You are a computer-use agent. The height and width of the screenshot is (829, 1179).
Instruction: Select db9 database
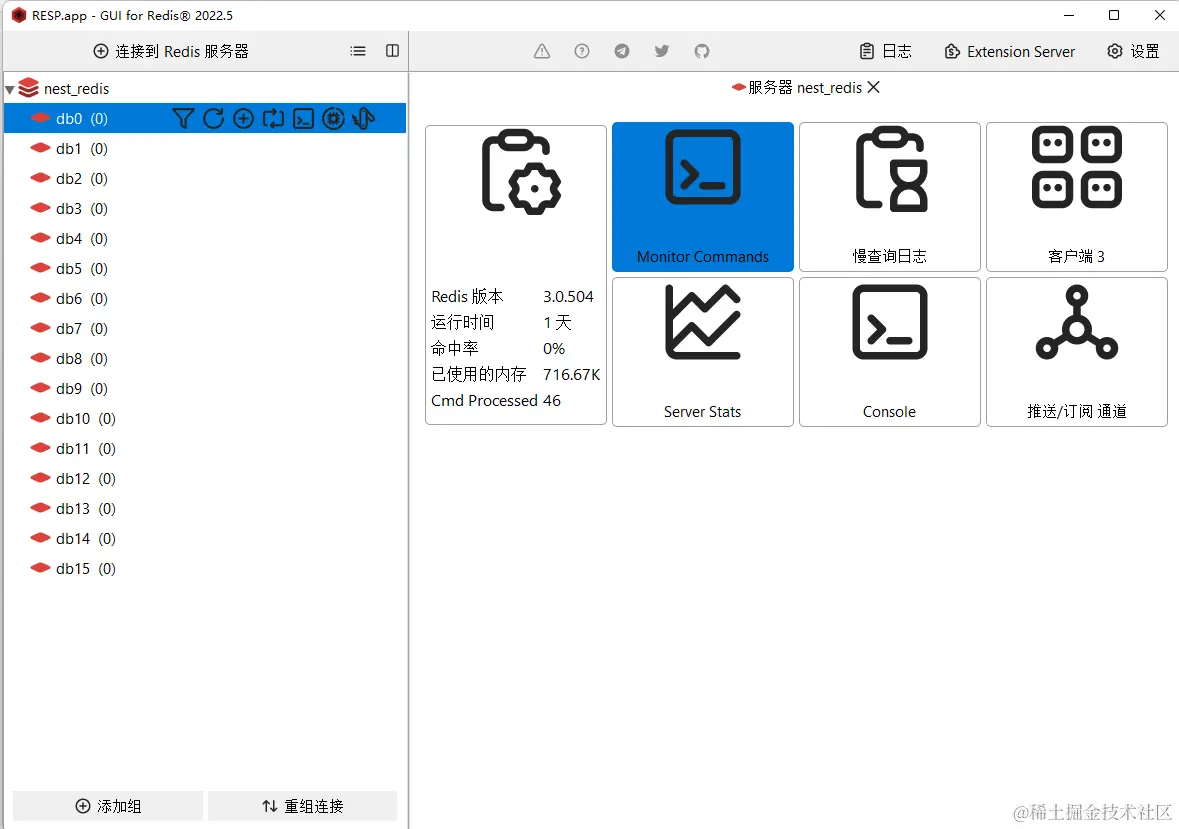coord(205,389)
